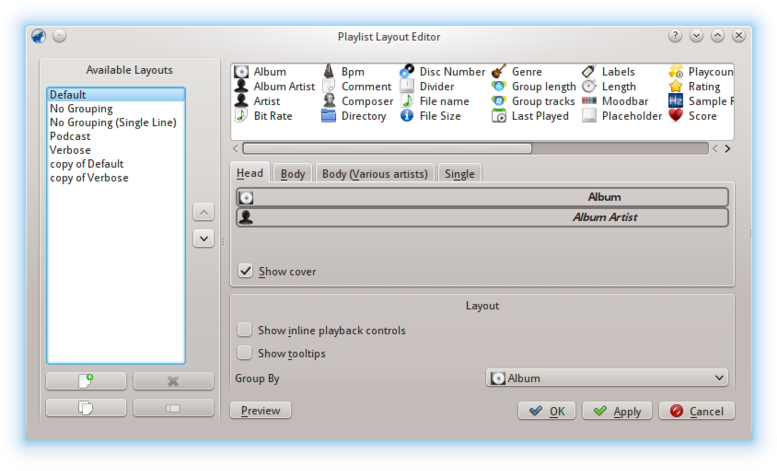Choose the Score heart token icon

pyautogui.click(x=676, y=116)
